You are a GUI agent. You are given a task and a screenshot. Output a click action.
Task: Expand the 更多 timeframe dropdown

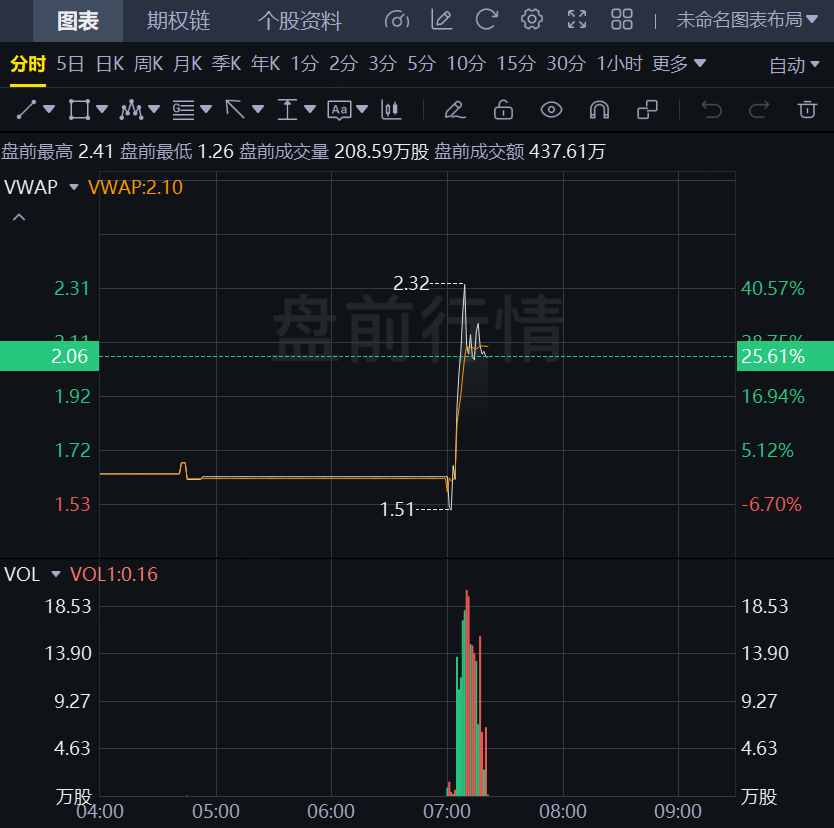click(679, 64)
